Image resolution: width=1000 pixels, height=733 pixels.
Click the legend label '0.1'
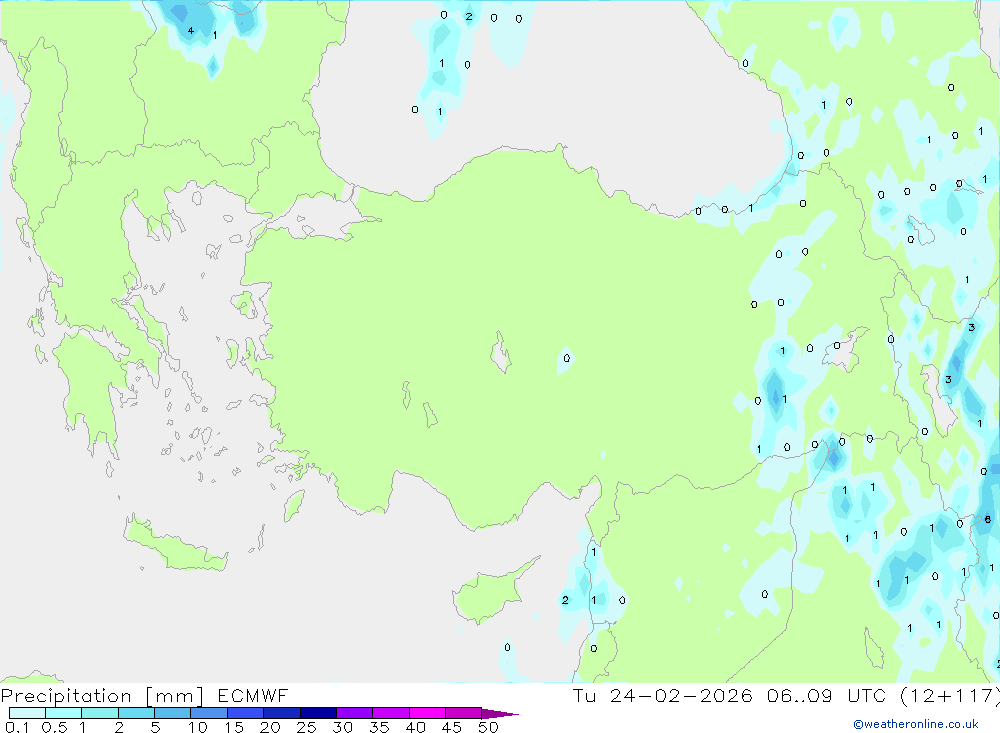pyautogui.click(x=17, y=727)
